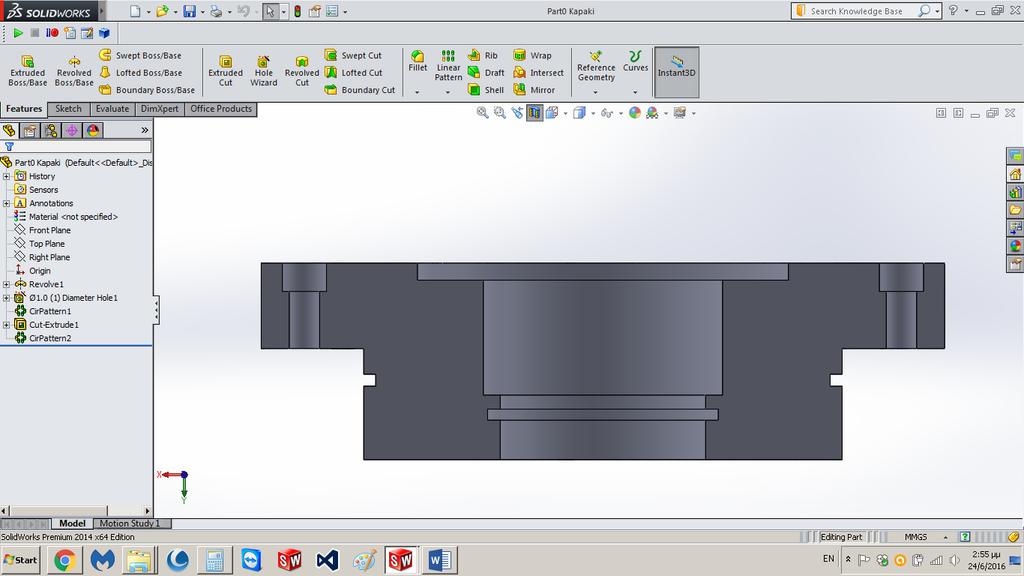1024x576 pixels.
Task: Click the Linear Pattern tool
Action: 448,65
